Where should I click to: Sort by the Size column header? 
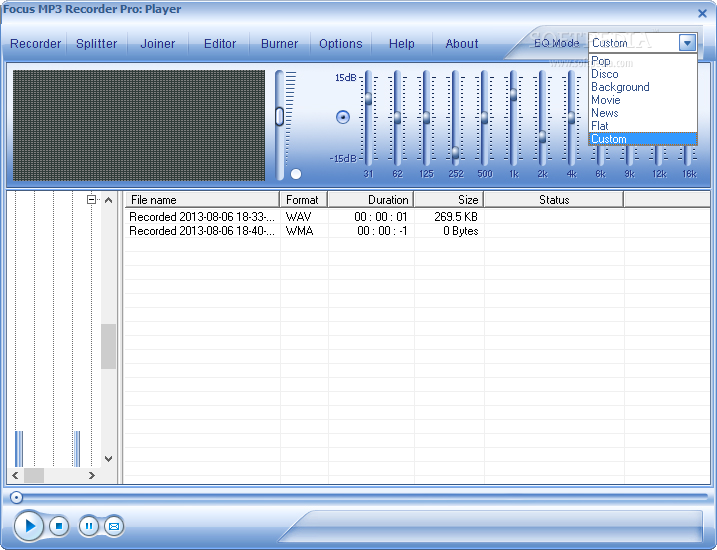tap(449, 200)
